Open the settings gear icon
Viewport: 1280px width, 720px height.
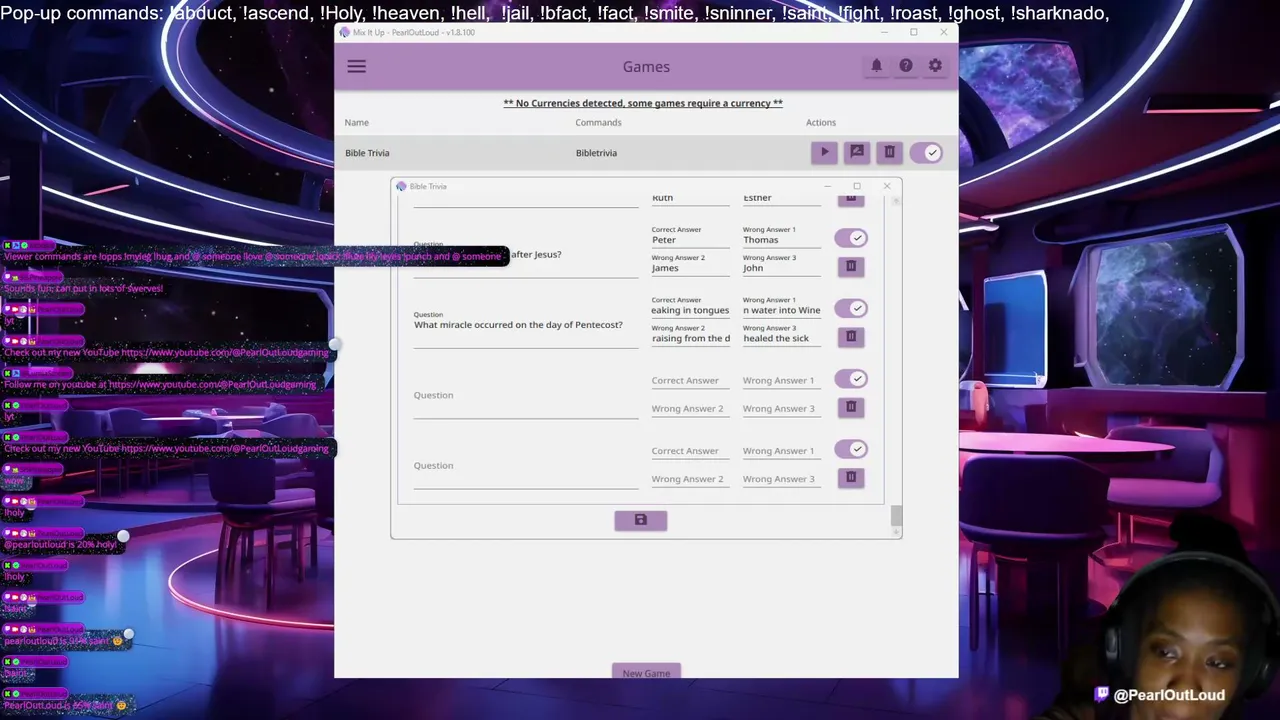(x=935, y=66)
